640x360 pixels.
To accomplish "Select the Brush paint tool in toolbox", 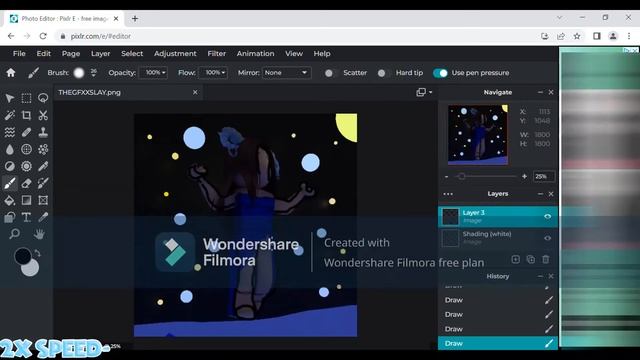I will coord(10,183).
